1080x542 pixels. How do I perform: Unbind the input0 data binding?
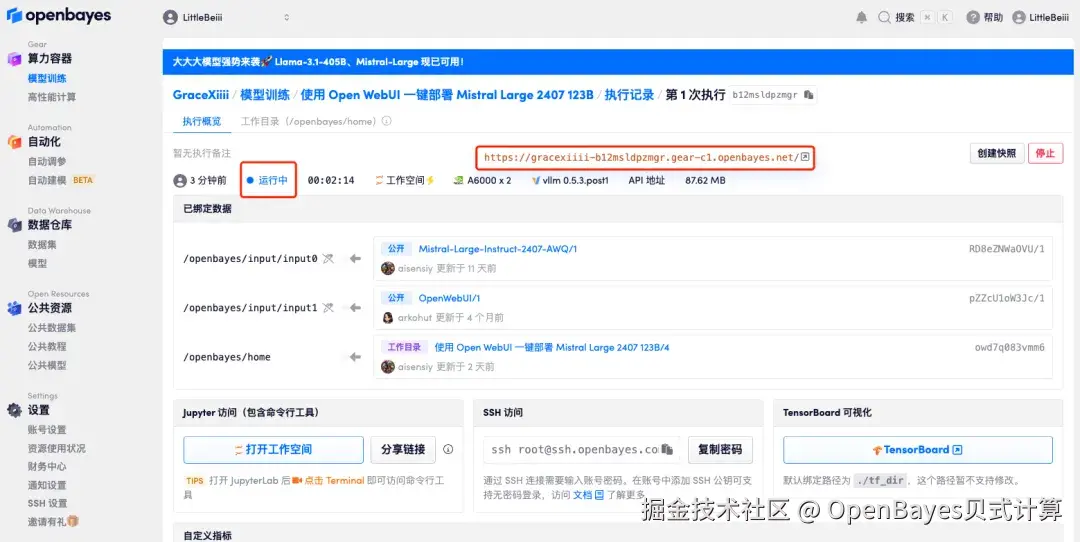pos(329,258)
